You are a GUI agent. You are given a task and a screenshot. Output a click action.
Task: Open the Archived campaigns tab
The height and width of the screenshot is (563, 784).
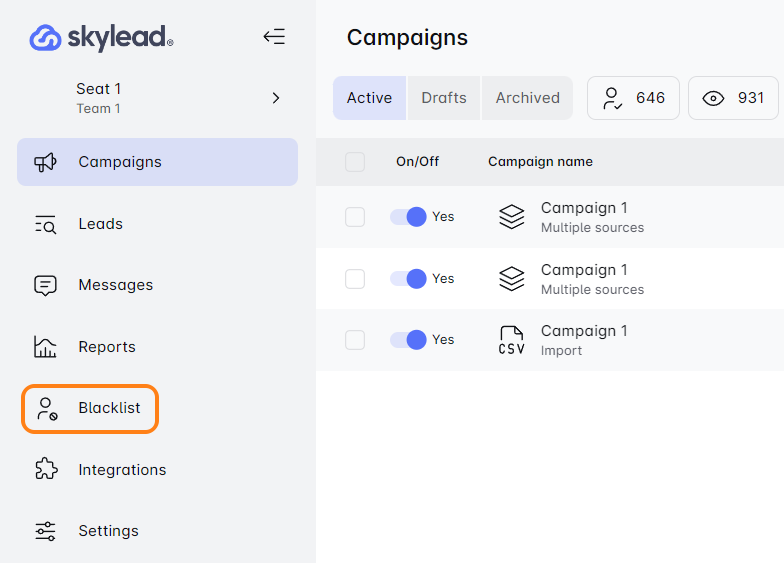point(527,98)
